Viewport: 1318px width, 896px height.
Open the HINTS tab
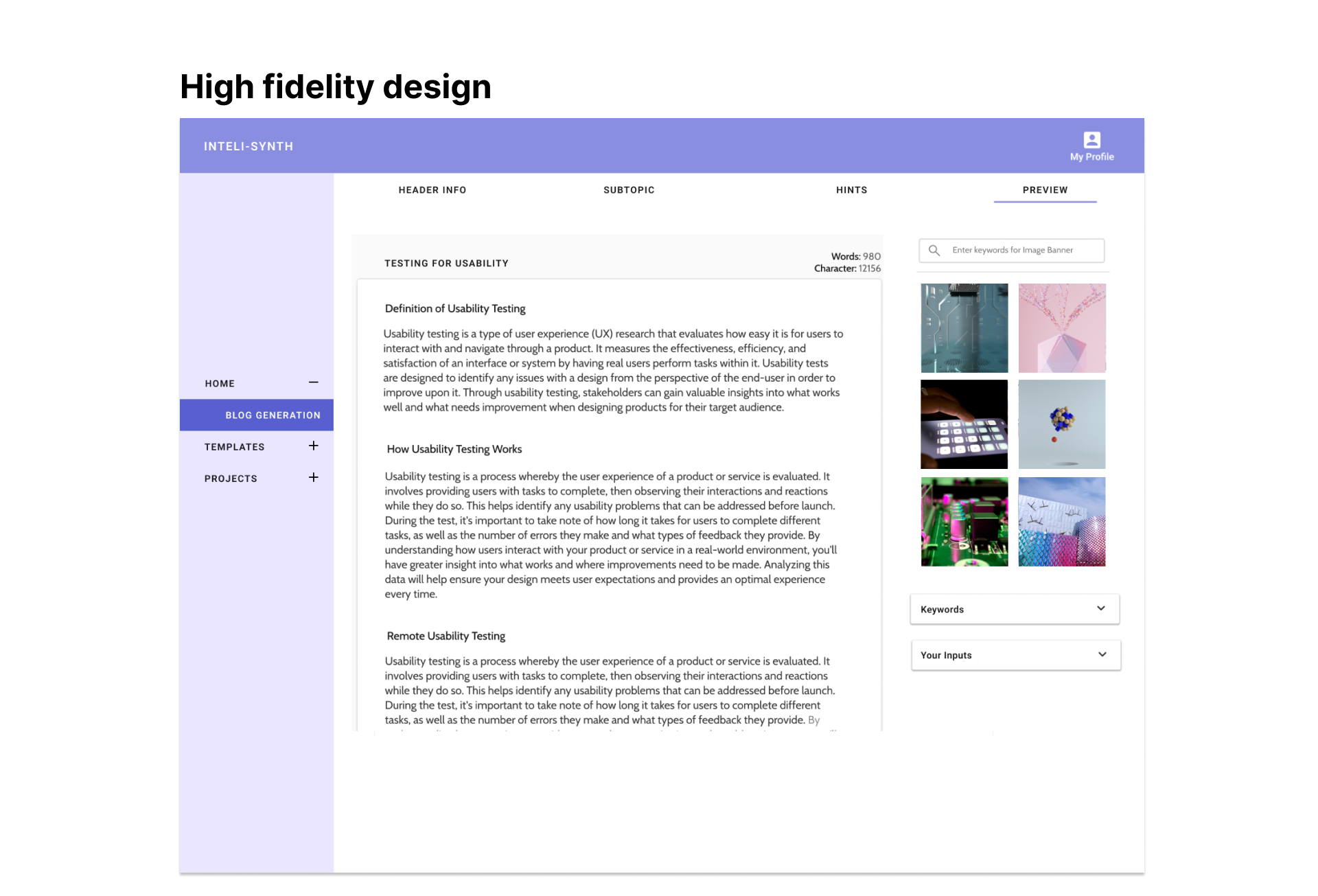(851, 189)
